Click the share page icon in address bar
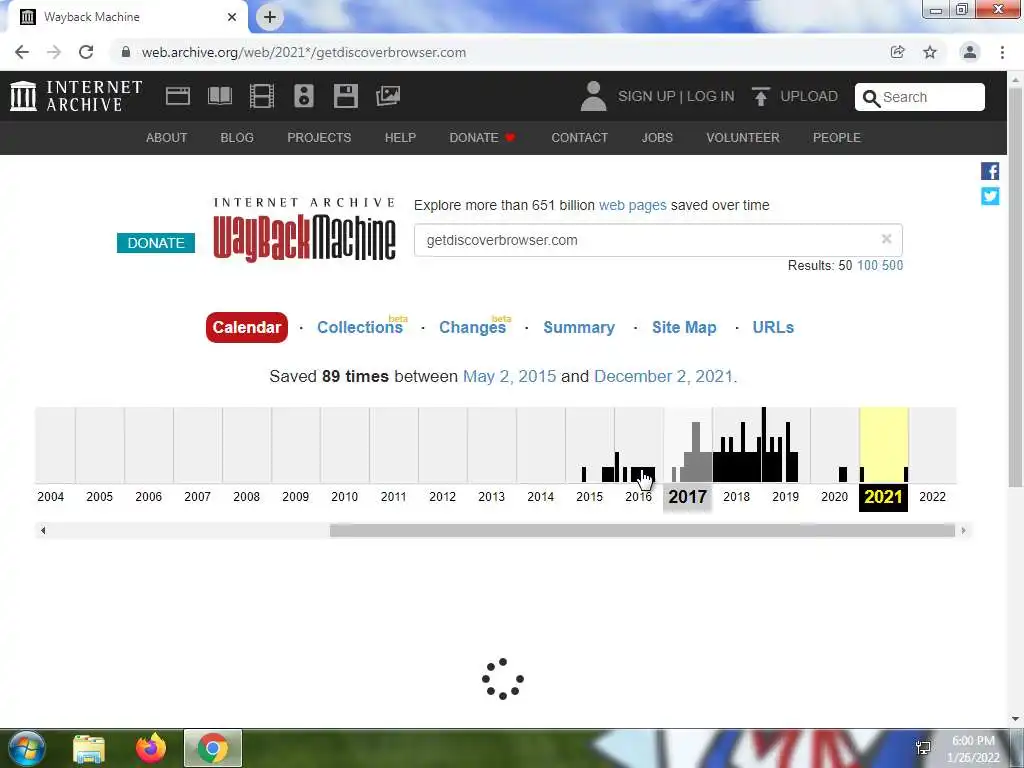Viewport: 1024px width, 768px height. click(897, 52)
